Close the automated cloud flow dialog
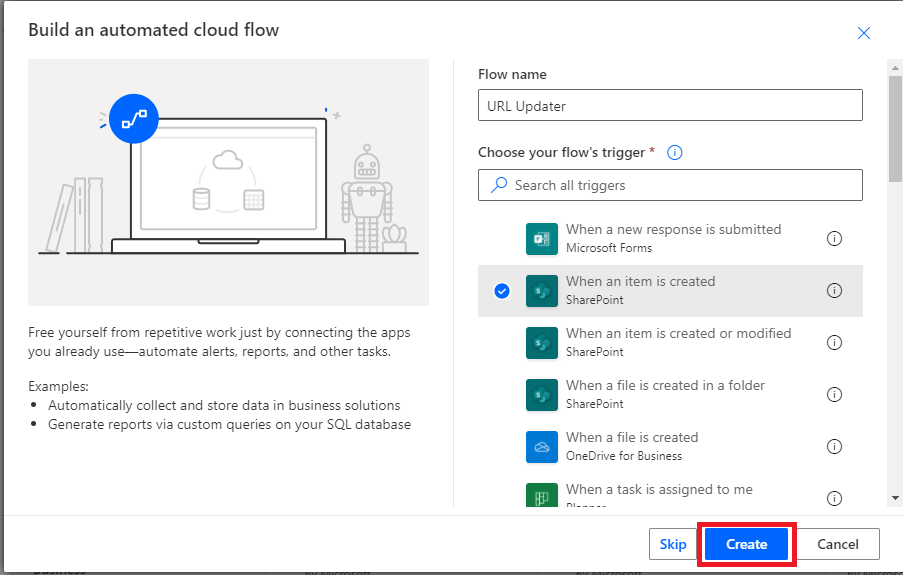This screenshot has height=575, width=903. 864,33
